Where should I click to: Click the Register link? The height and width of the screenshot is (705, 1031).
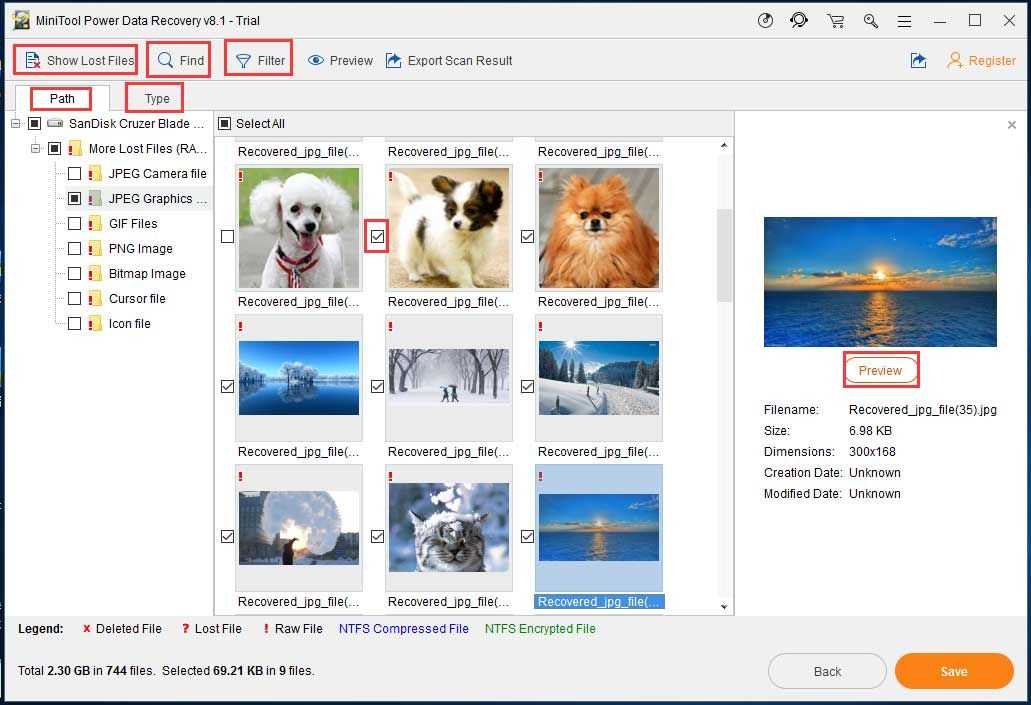[981, 61]
